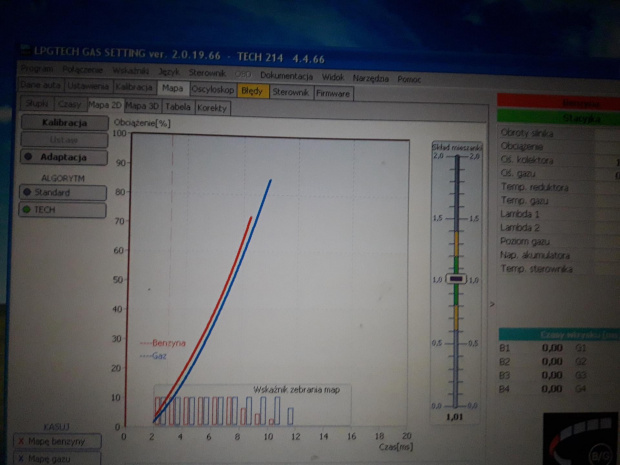Open the Firmware tab
The image size is (620, 465).
click(333, 94)
